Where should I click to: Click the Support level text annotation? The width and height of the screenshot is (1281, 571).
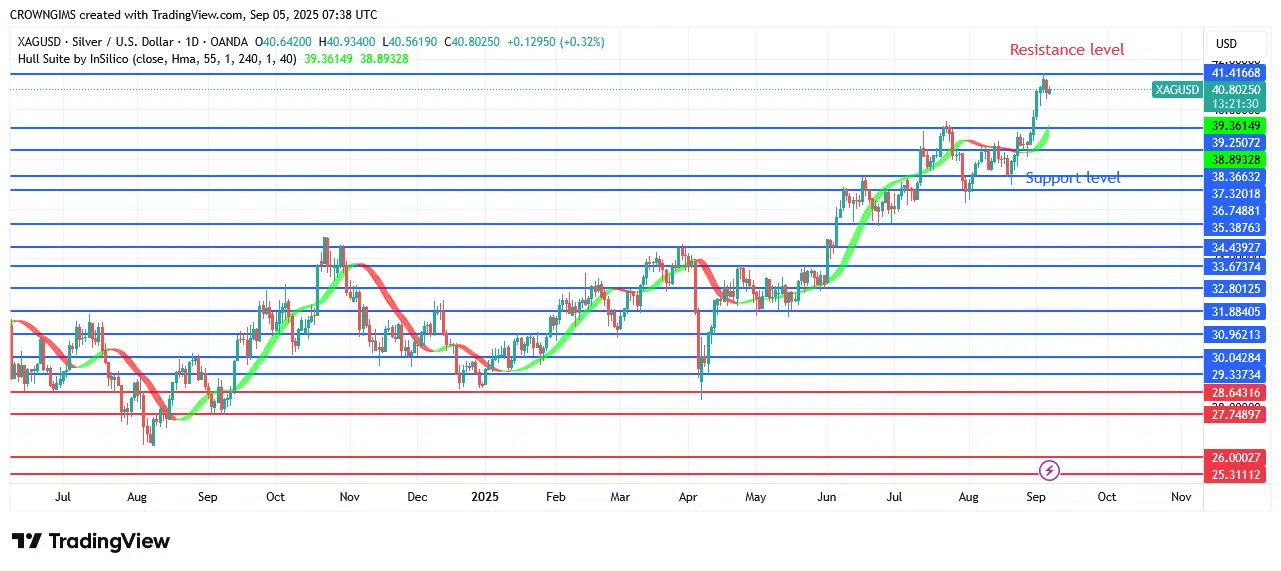pyautogui.click(x=1073, y=178)
